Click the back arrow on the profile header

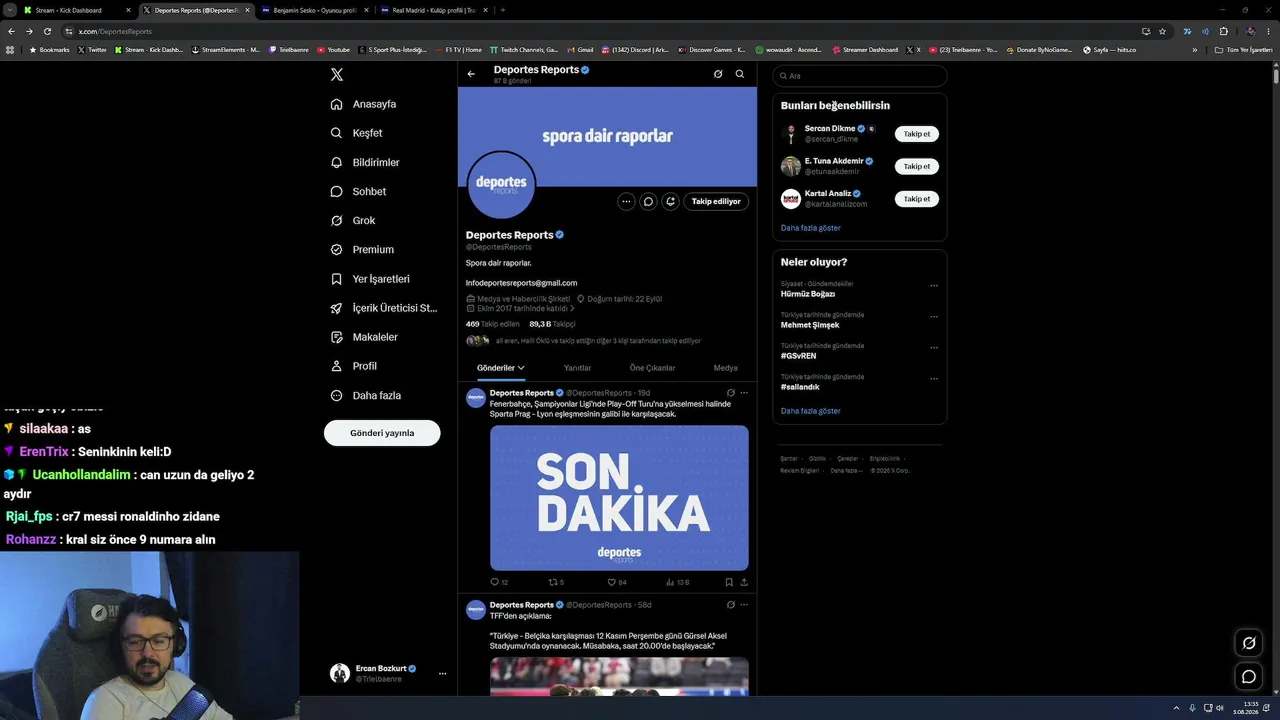471,74
